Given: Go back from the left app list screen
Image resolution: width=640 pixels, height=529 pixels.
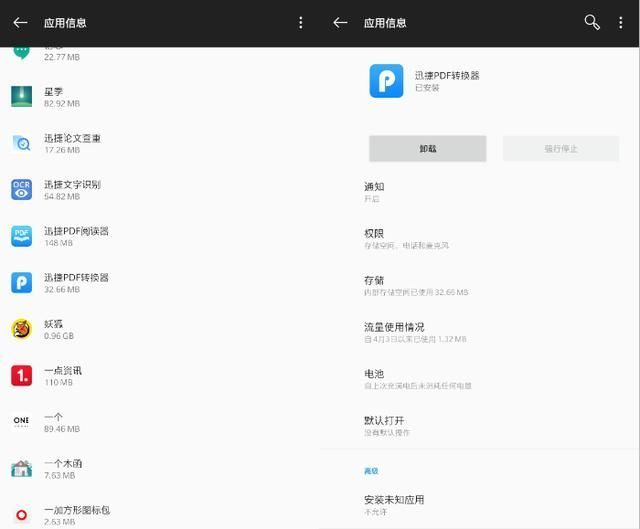Looking at the screenshot, I should point(20,22).
